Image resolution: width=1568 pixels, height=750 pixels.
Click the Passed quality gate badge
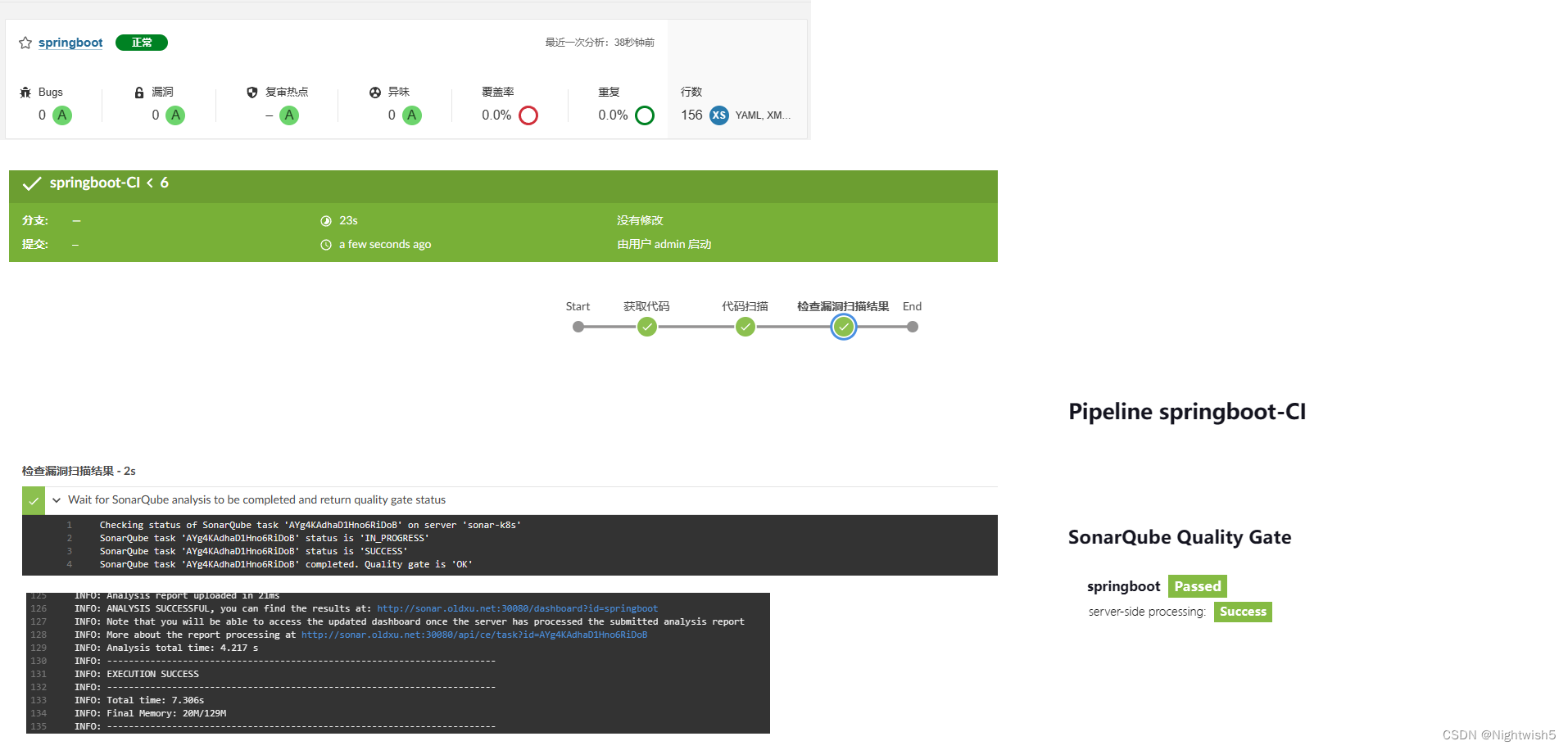(x=1198, y=586)
